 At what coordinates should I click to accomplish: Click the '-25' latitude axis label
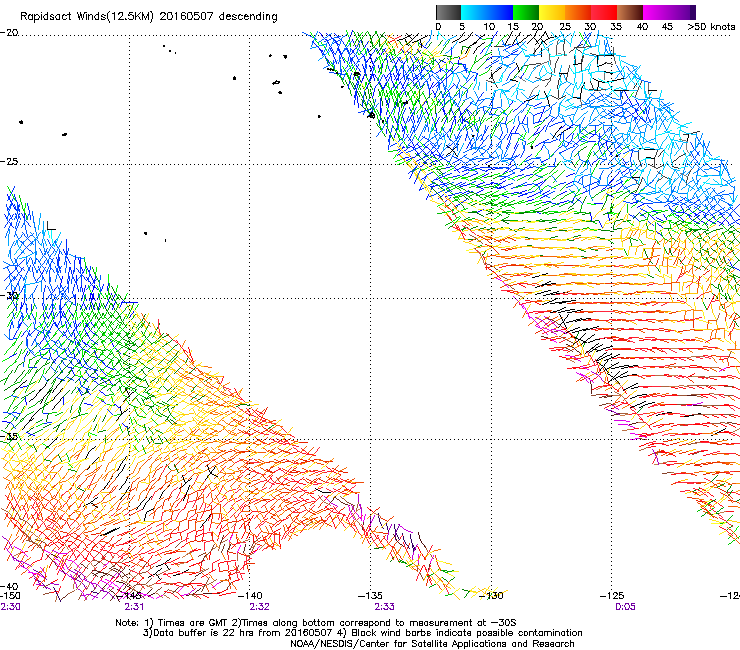point(9,161)
